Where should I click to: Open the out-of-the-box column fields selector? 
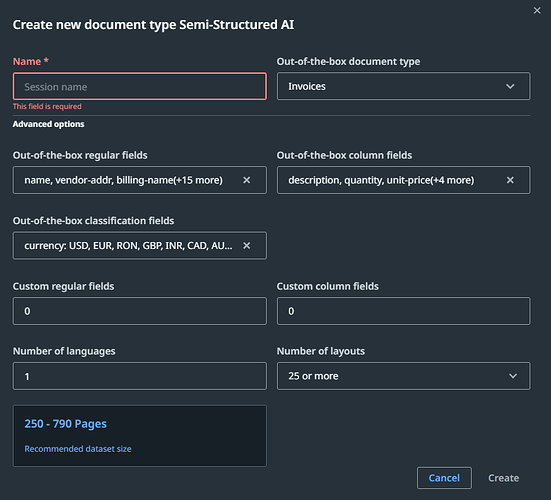tap(403, 180)
